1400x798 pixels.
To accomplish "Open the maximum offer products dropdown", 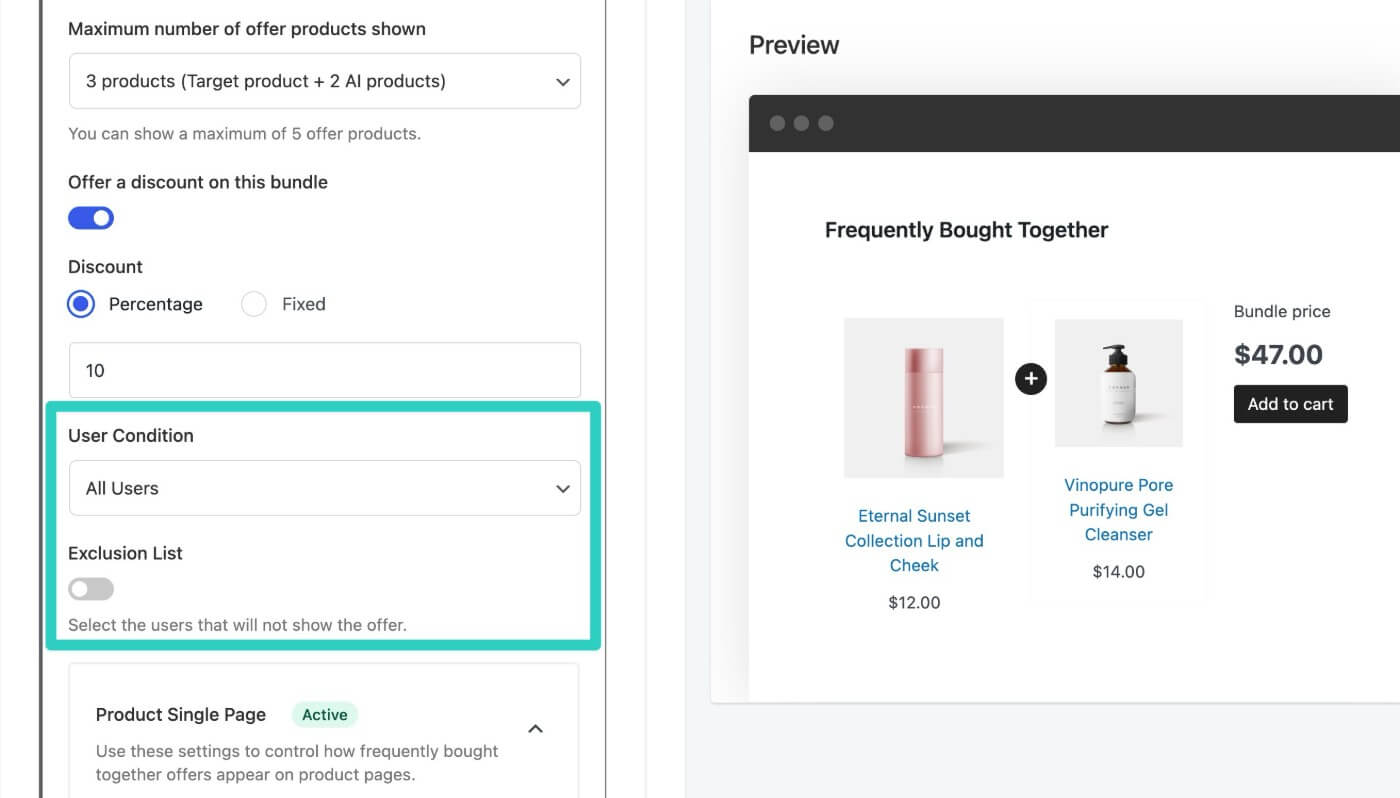I will (x=325, y=81).
